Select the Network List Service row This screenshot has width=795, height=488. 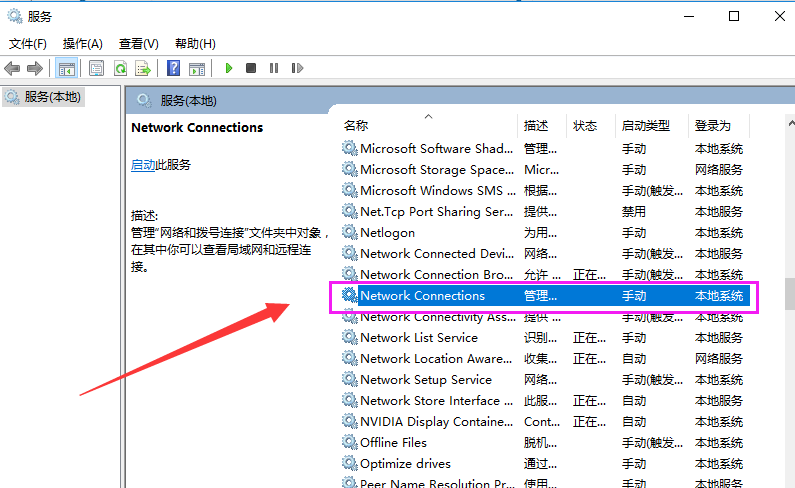pyautogui.click(x=545, y=338)
